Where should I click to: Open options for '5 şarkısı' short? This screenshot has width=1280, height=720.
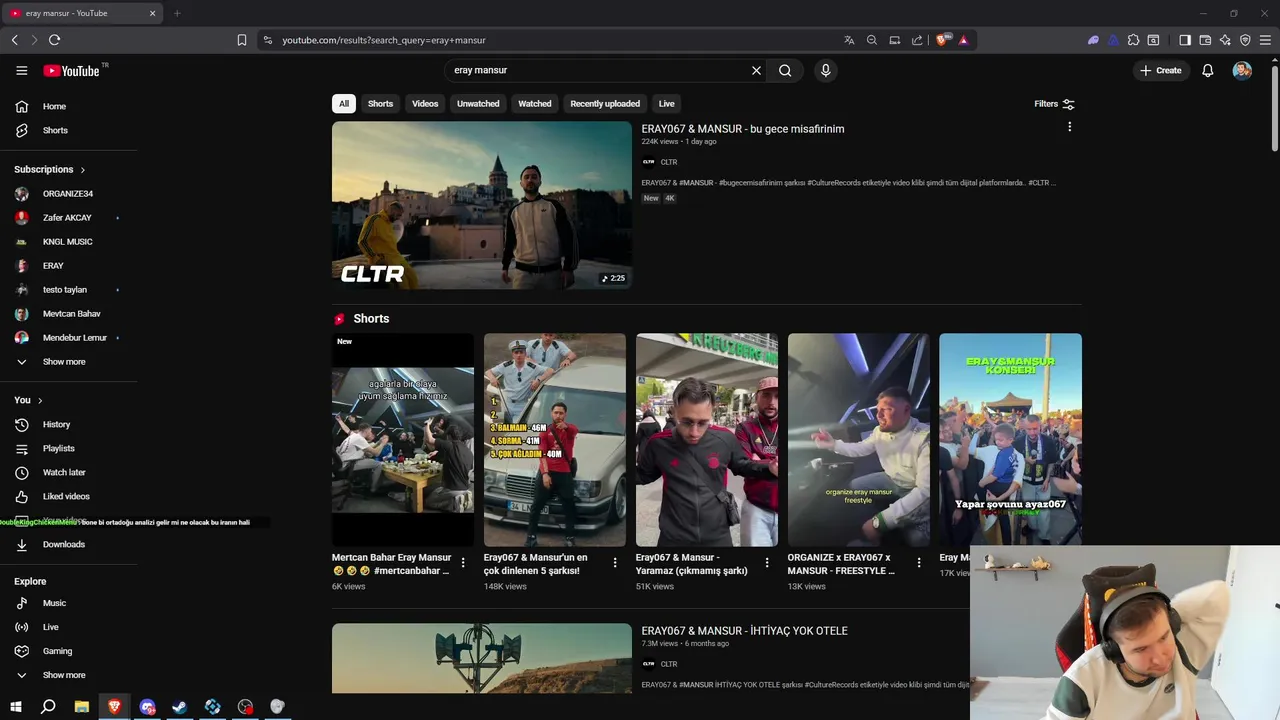coord(615,563)
